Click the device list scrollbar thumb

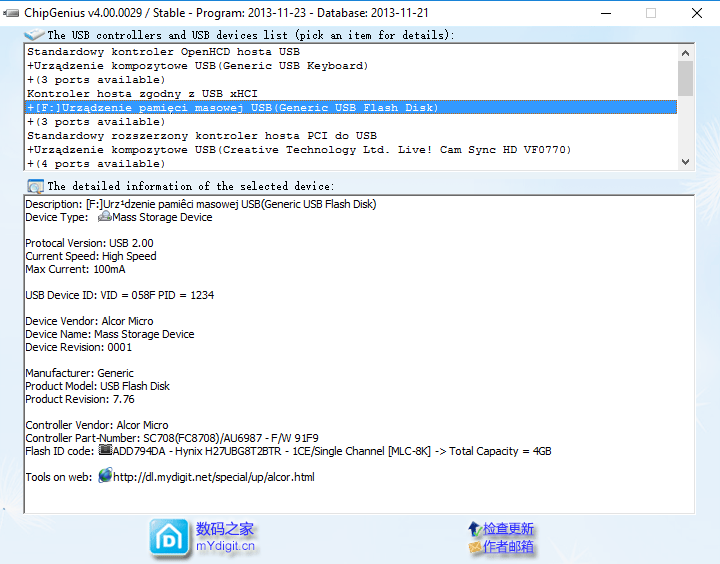(x=685, y=79)
